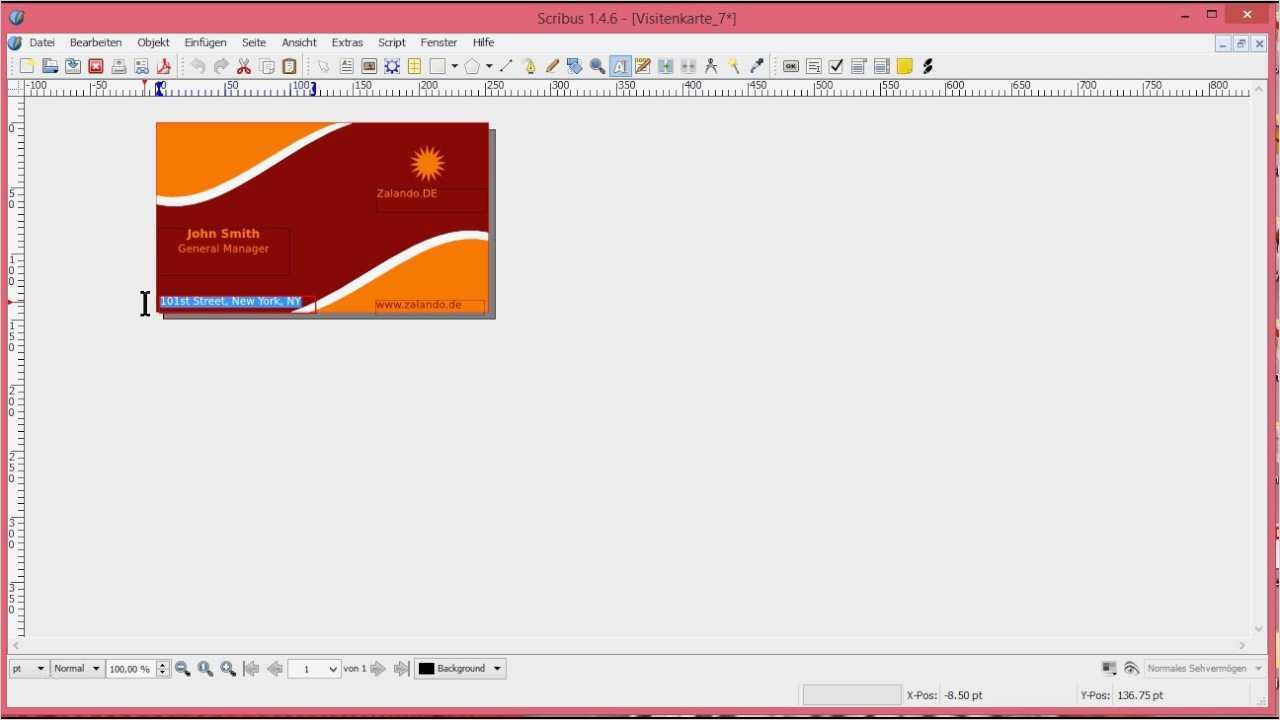This screenshot has width=1280, height=720.
Task: Reset zoom to 100% with the middle magnifier
Action: [x=206, y=669]
